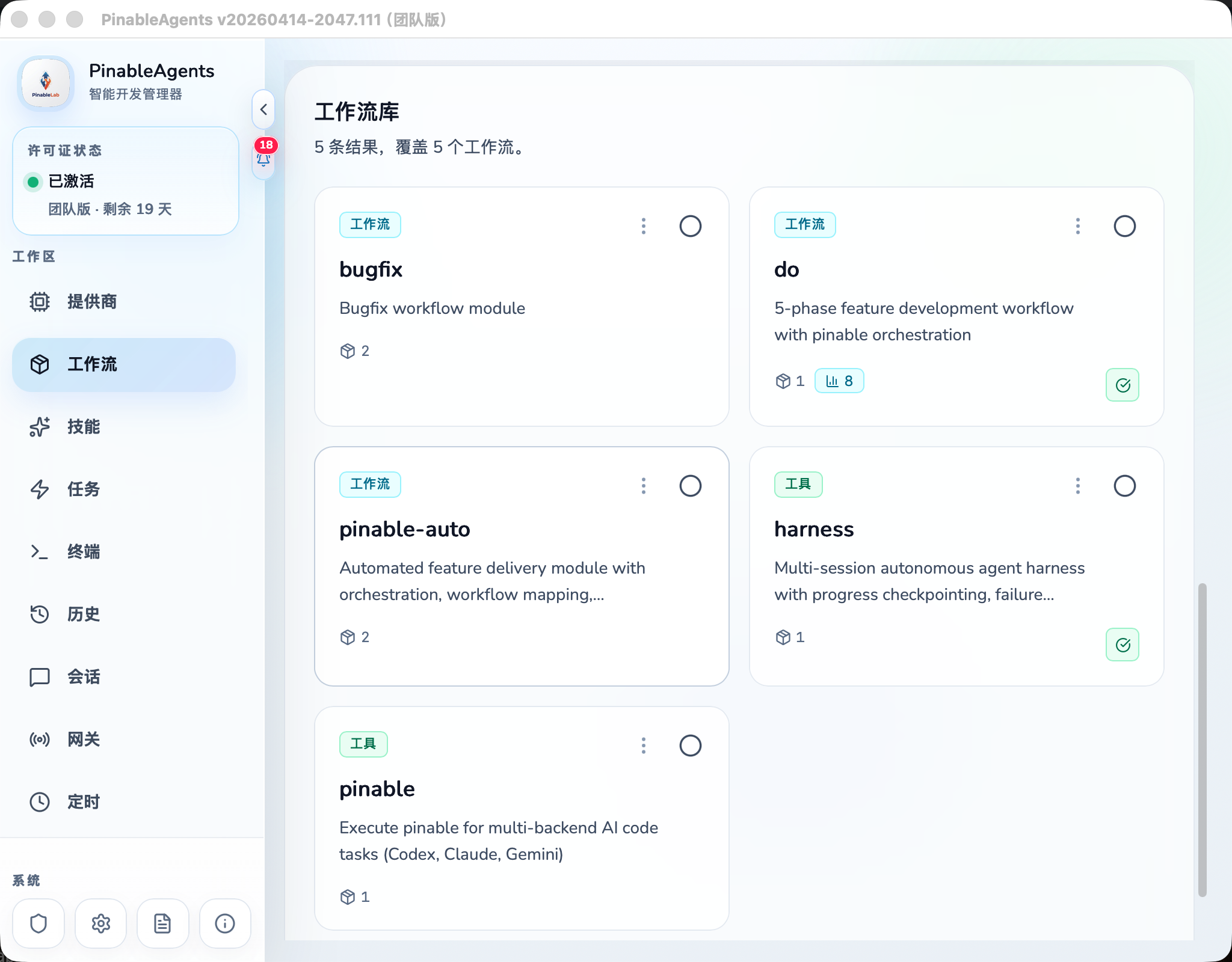Screen dimensions: 1232x962
Task: Open settings gear in system bar
Action: tap(101, 924)
